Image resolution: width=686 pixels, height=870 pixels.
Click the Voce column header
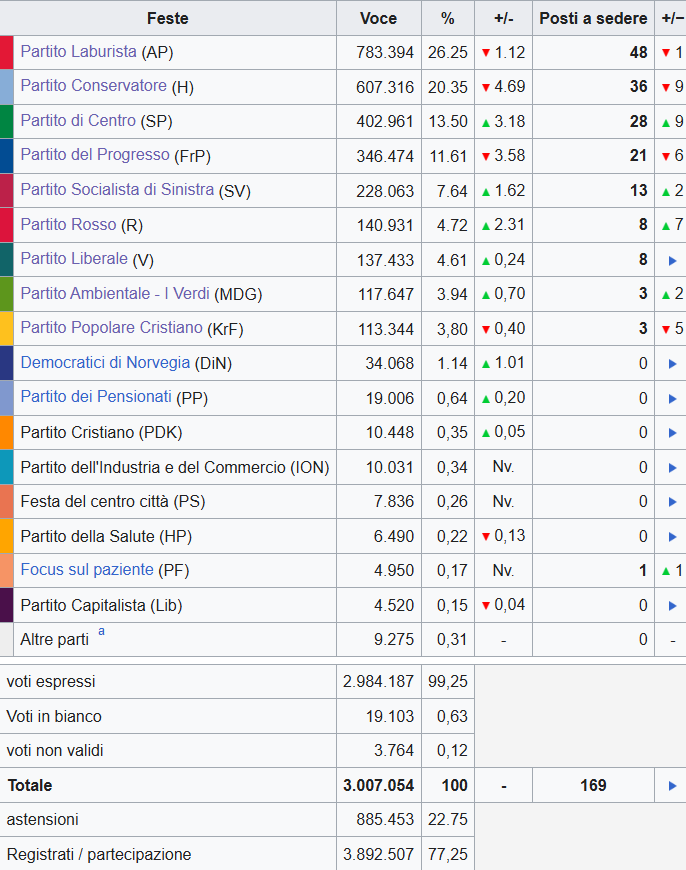point(378,18)
